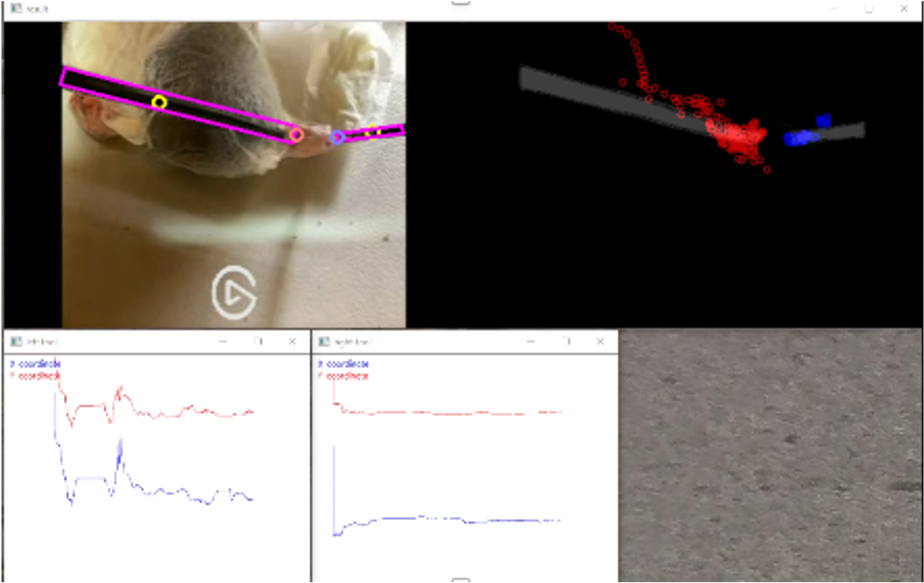
Task: Click the Elgato play logo watermark
Action: pyautogui.click(x=234, y=293)
